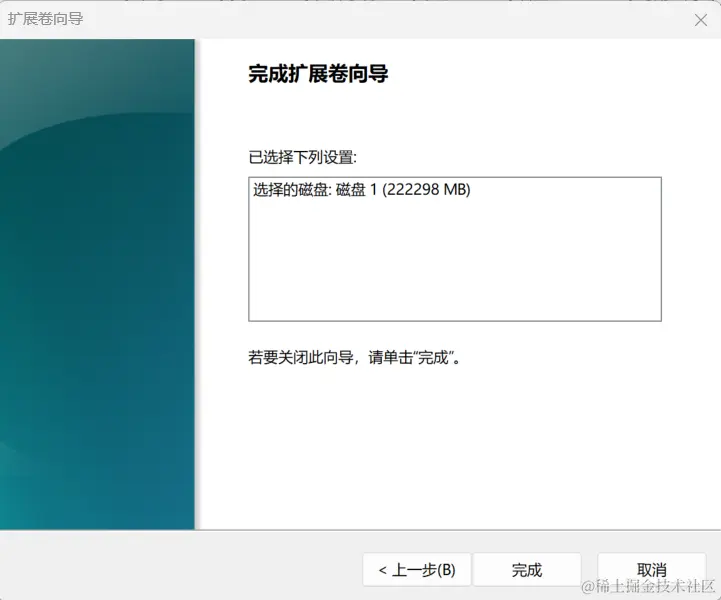
Task: Click the empty title bar area beside the X
Action: pos(386,19)
